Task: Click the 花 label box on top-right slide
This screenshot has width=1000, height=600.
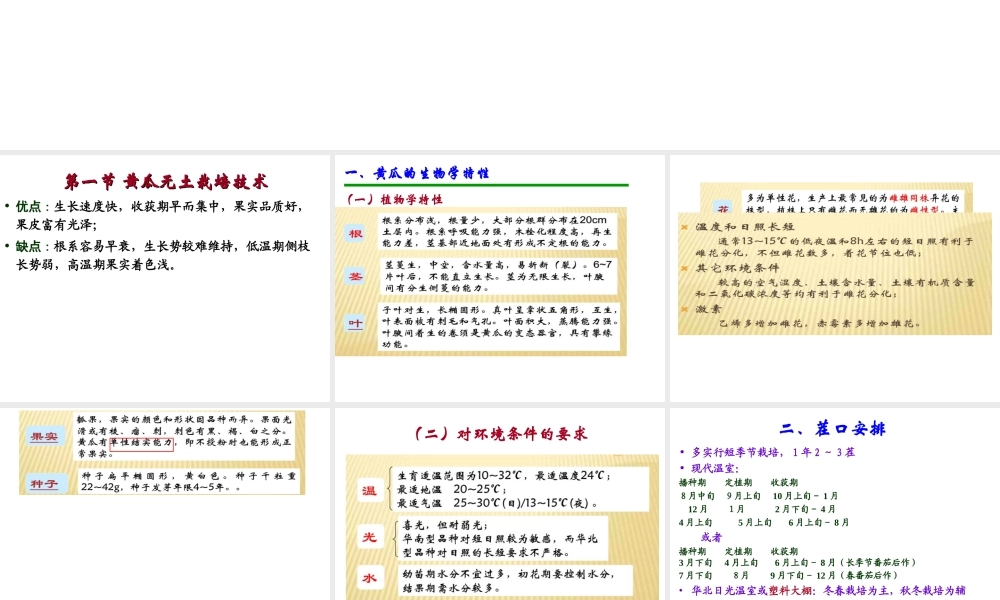Action: click(x=724, y=210)
